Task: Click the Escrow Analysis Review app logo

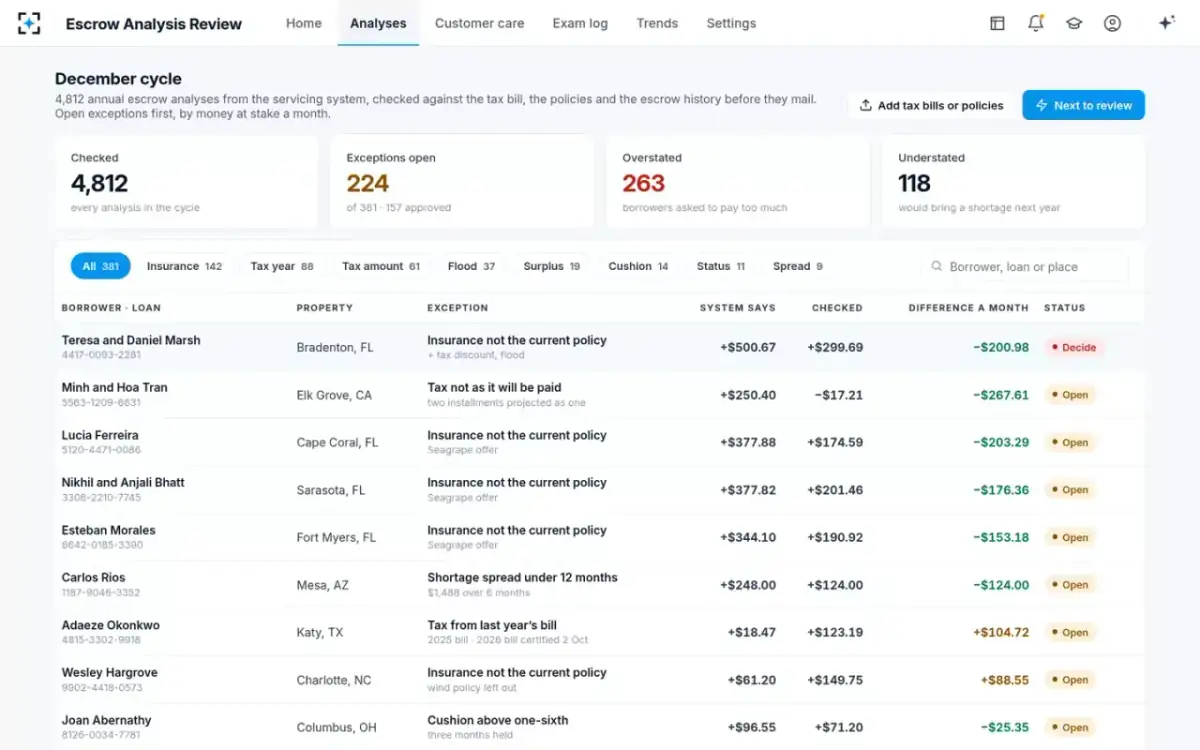Action: [30, 23]
